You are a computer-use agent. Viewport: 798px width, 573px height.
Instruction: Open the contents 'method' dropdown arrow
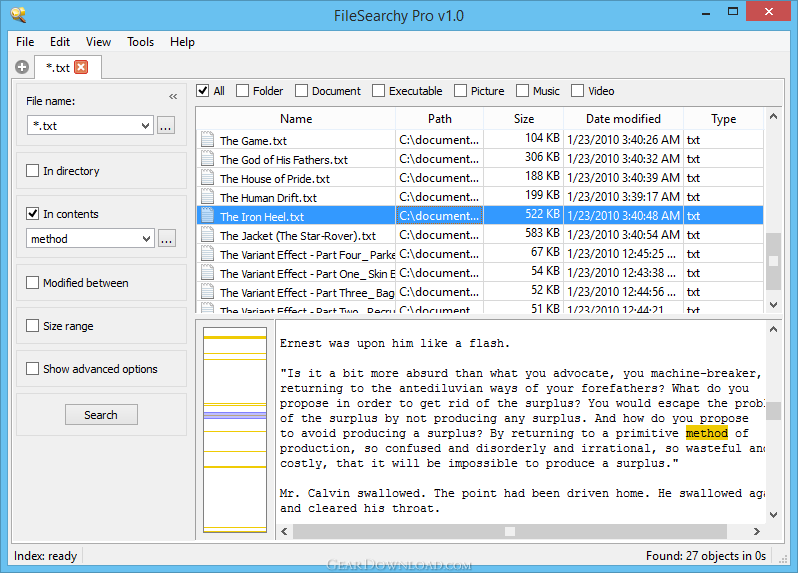[x=146, y=239]
